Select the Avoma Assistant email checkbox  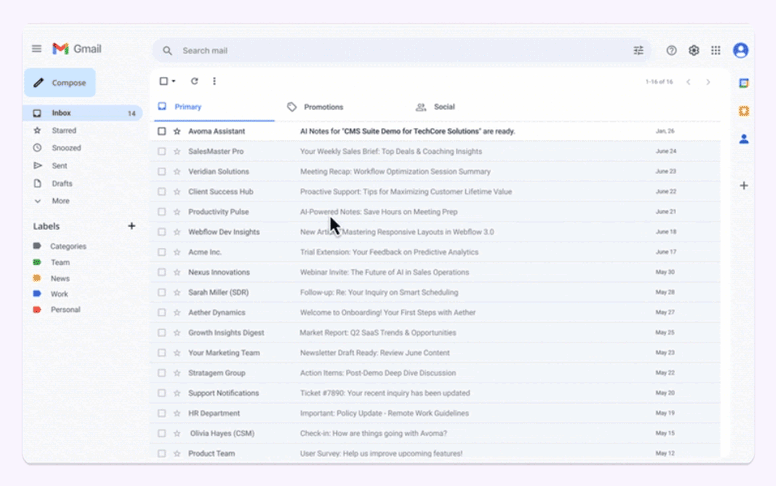coord(162,131)
